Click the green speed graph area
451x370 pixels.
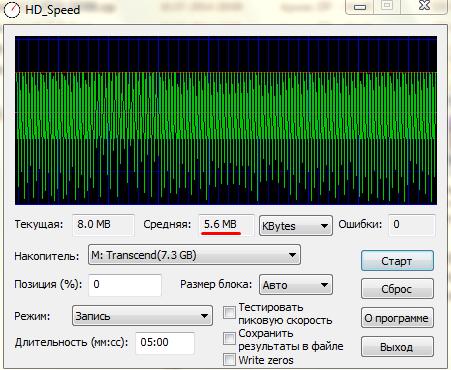(226, 120)
